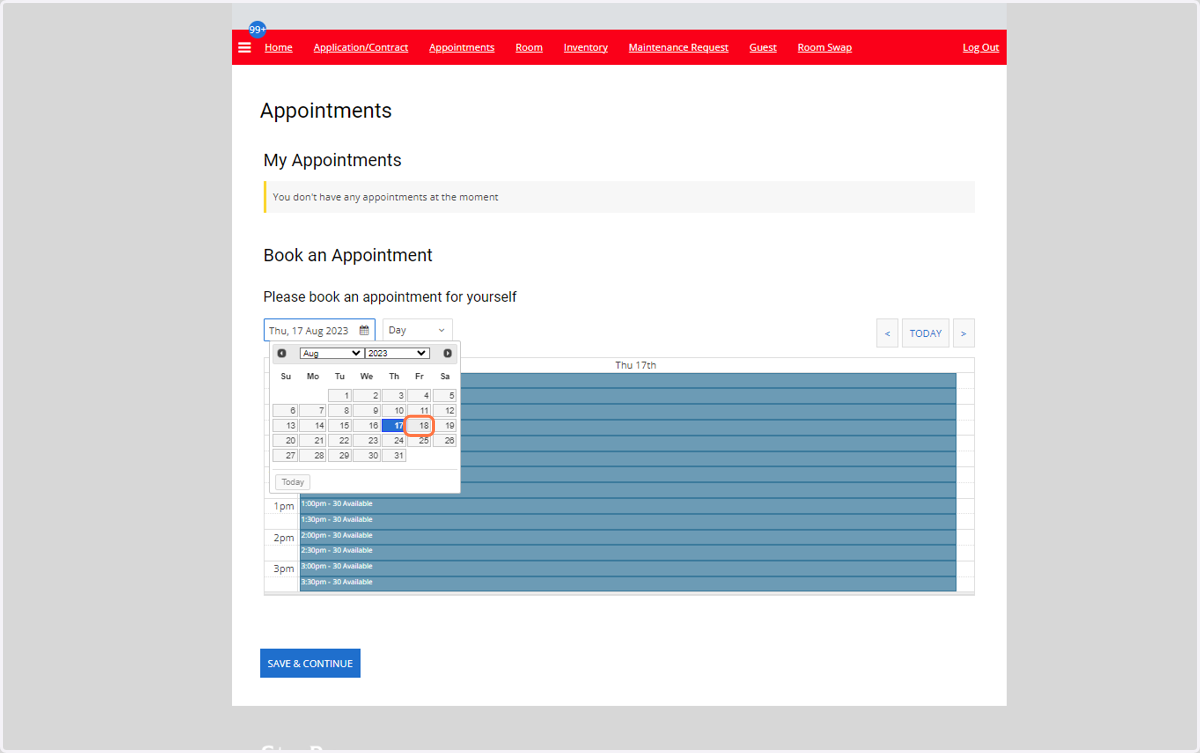Pick August 7 in the calendar
Image resolution: width=1200 pixels, height=753 pixels.
[313, 411]
